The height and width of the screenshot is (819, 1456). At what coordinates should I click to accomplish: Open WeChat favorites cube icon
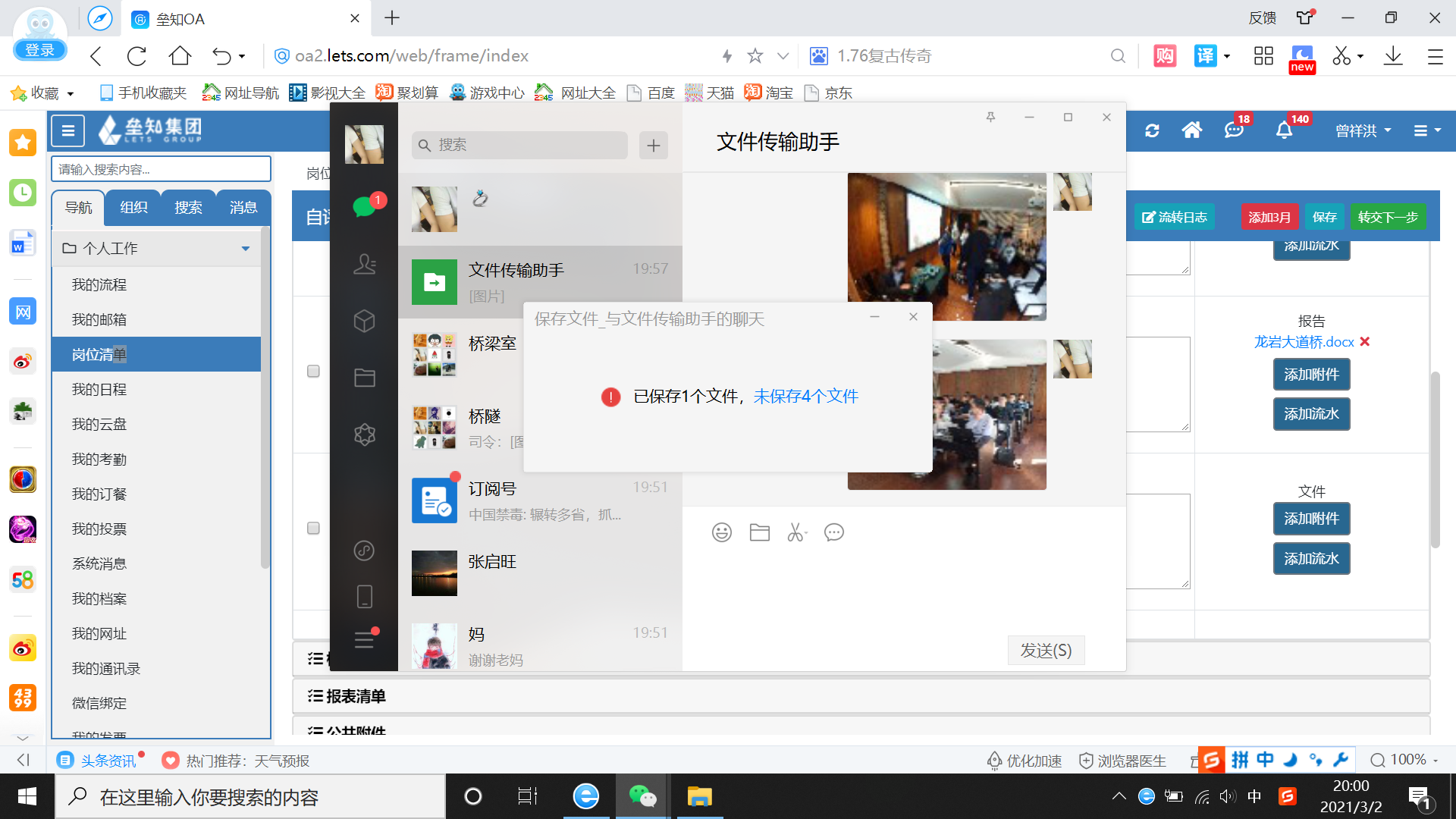tap(364, 321)
